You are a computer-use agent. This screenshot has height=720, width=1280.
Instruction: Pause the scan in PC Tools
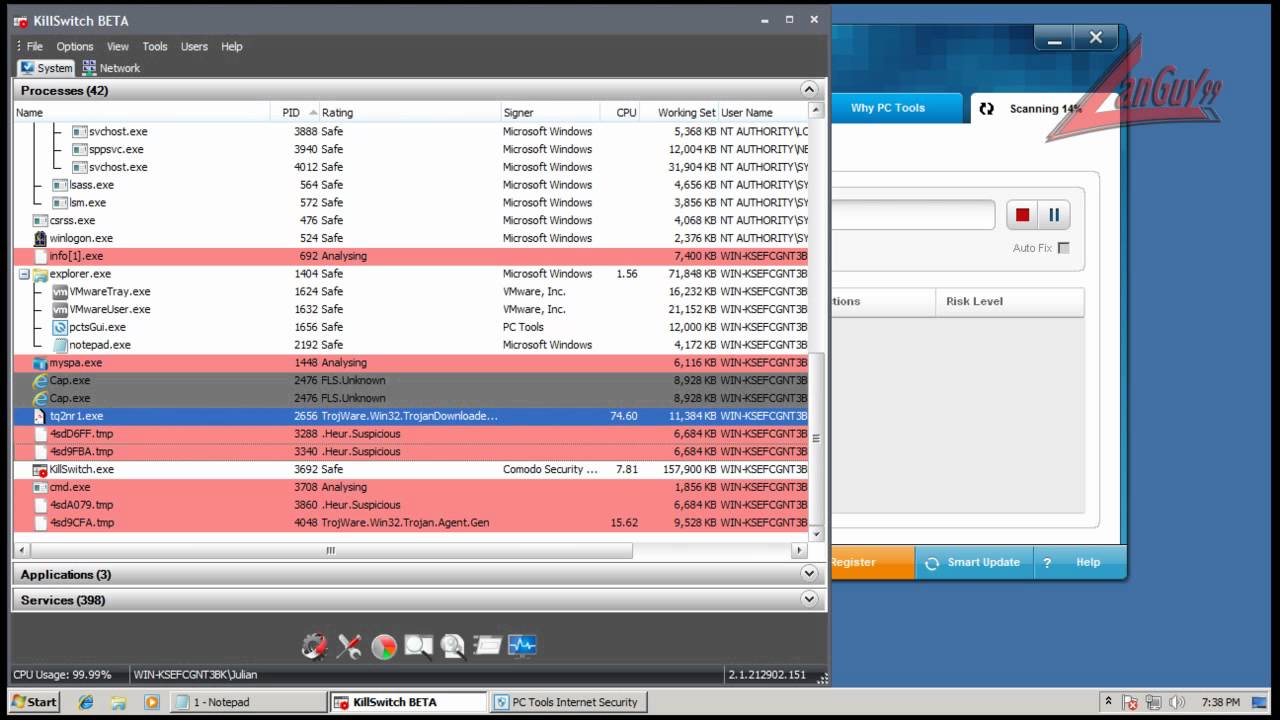tap(1054, 215)
